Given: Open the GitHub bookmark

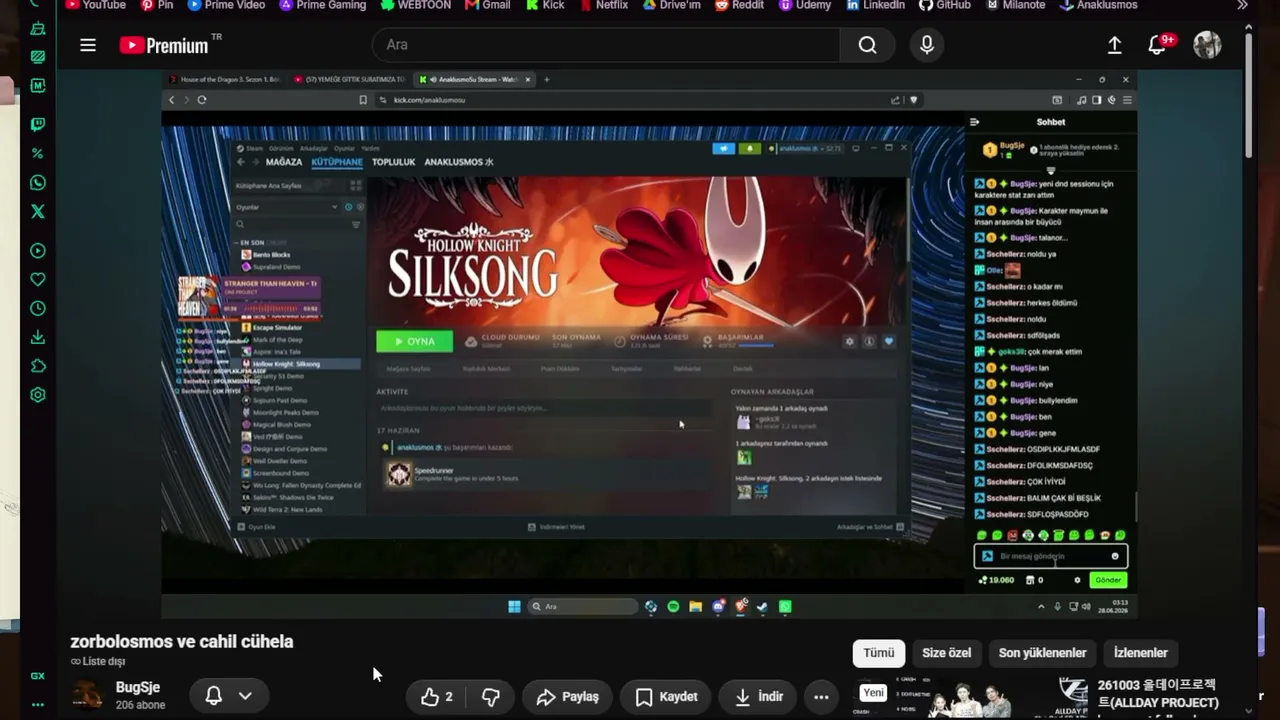Looking at the screenshot, I should pos(944,5).
